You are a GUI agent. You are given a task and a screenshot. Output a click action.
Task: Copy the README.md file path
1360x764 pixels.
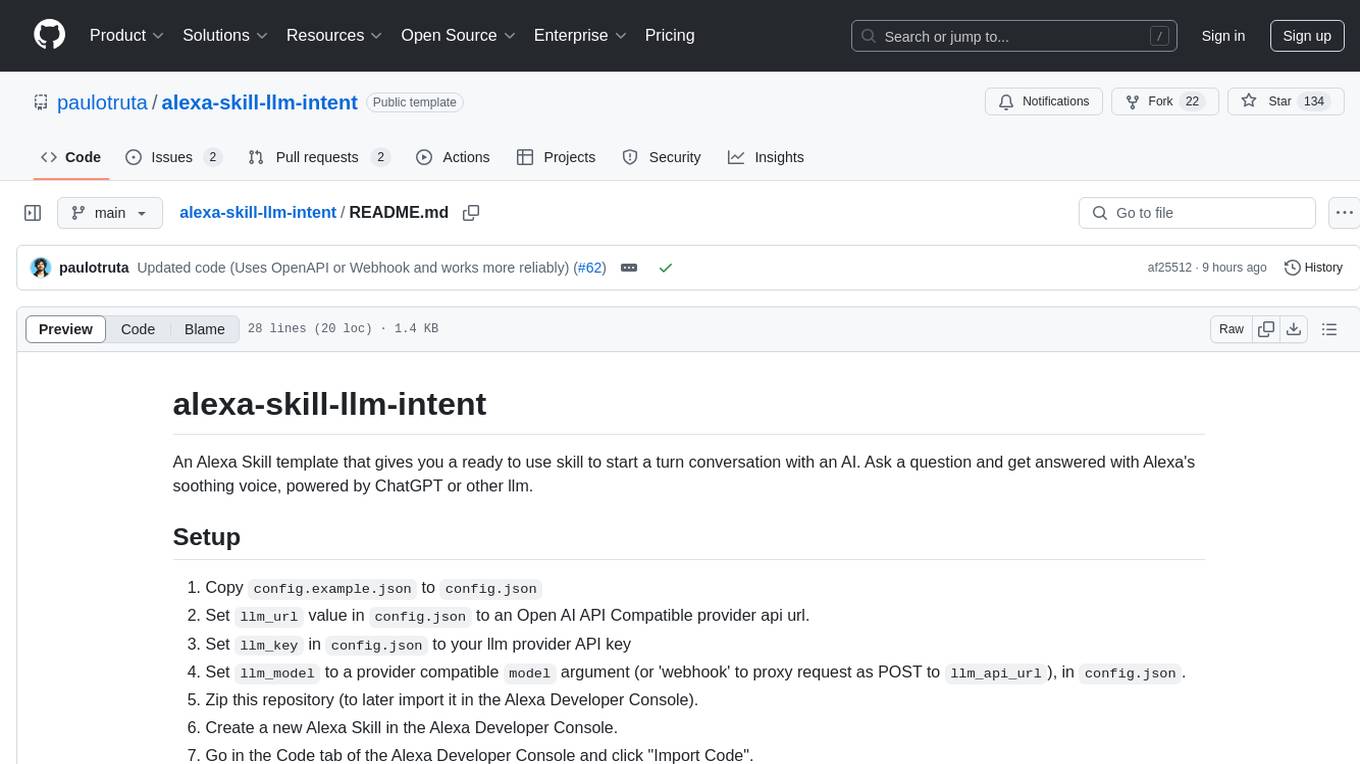(471, 213)
